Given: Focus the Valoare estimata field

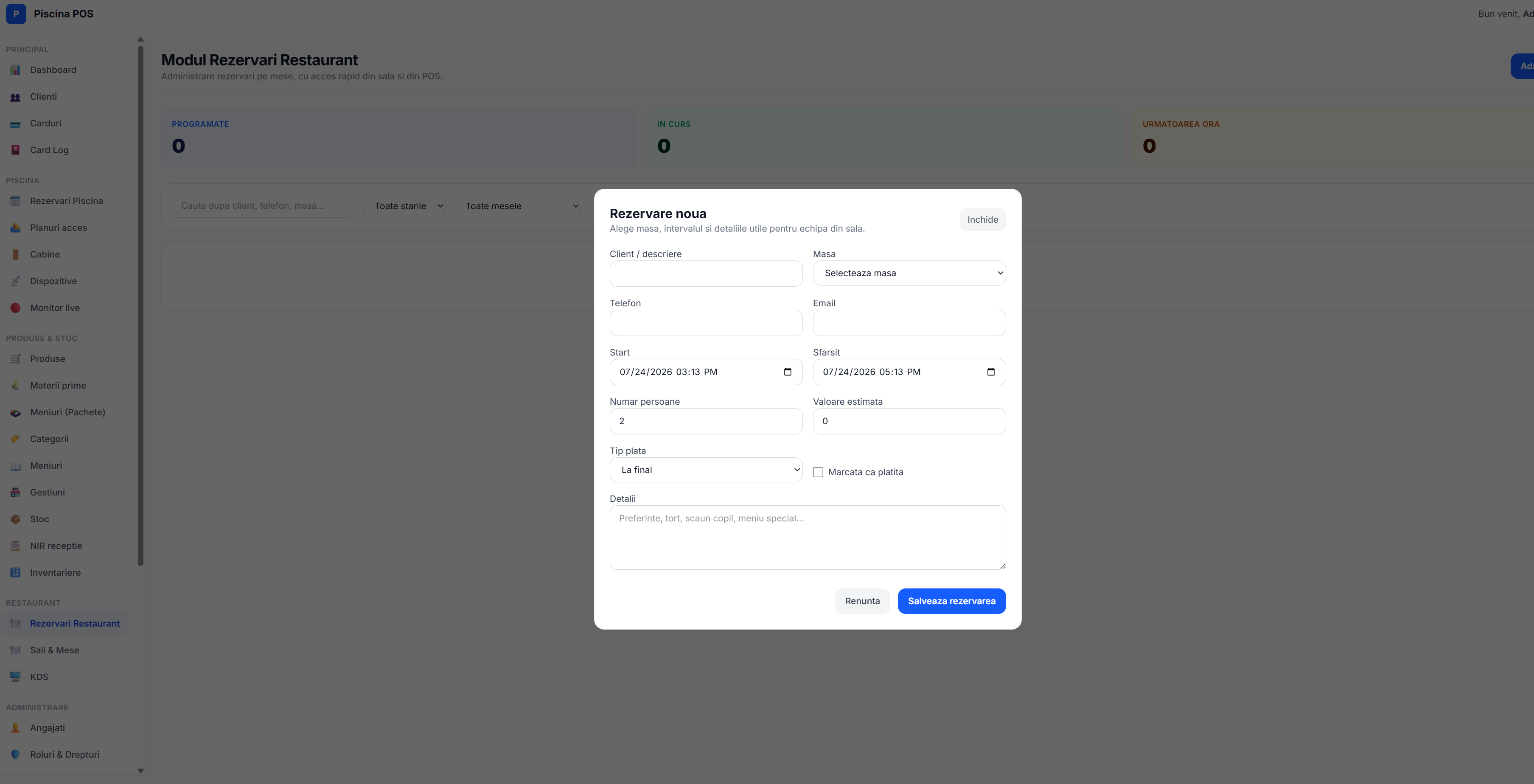Looking at the screenshot, I should tap(909, 421).
